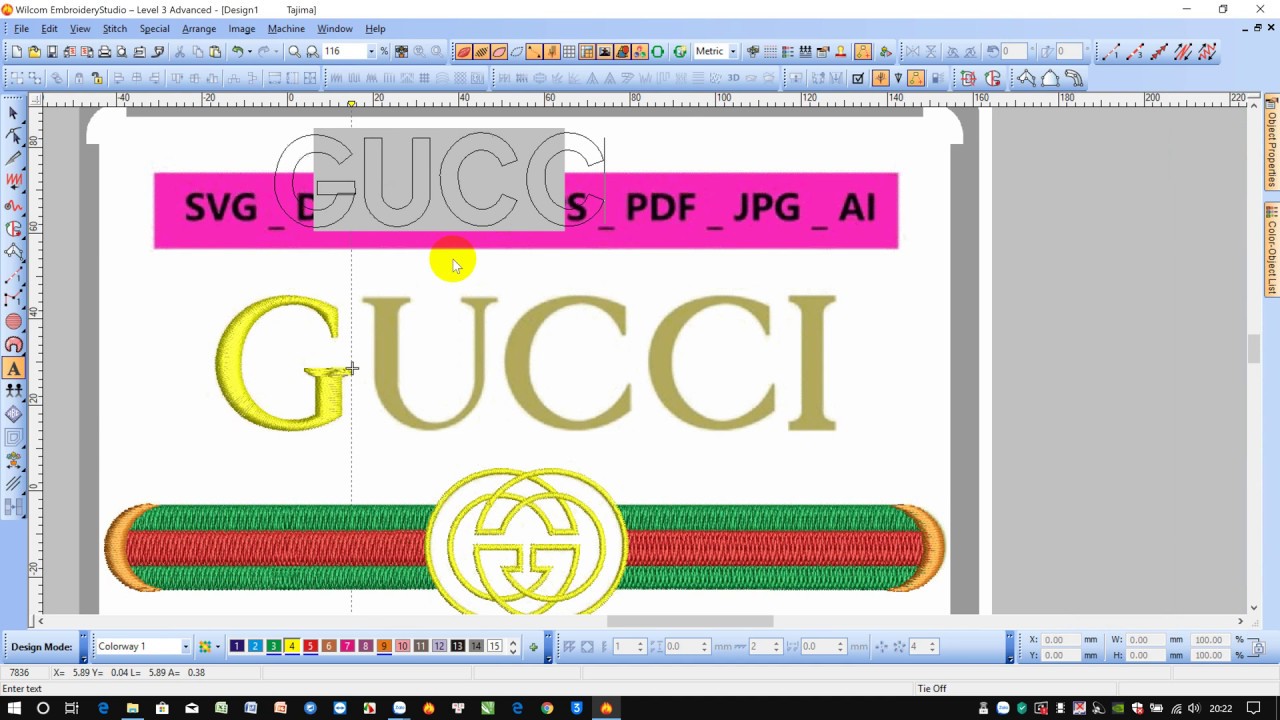Screen dimensions: 1280x720
Task: Toggle the orange hand icon in second toolbar
Action: (880, 78)
